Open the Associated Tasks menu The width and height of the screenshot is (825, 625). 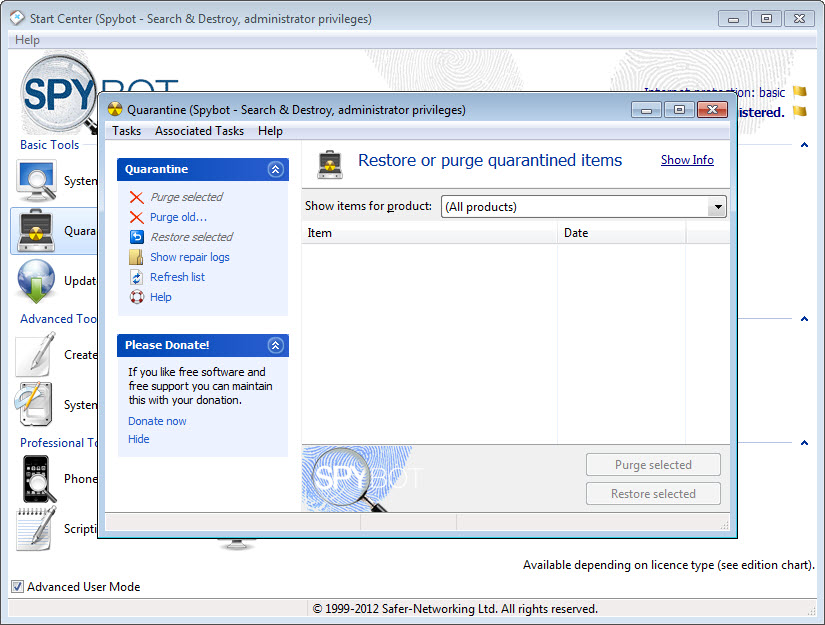click(x=199, y=130)
